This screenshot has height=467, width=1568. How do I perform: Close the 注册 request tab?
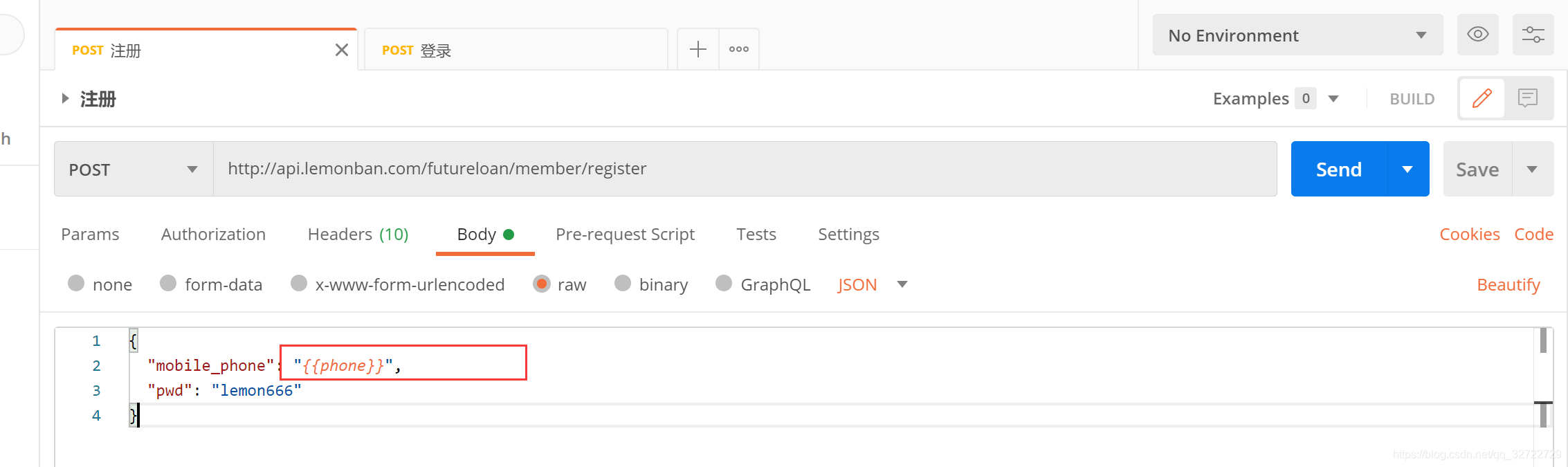[x=341, y=50]
